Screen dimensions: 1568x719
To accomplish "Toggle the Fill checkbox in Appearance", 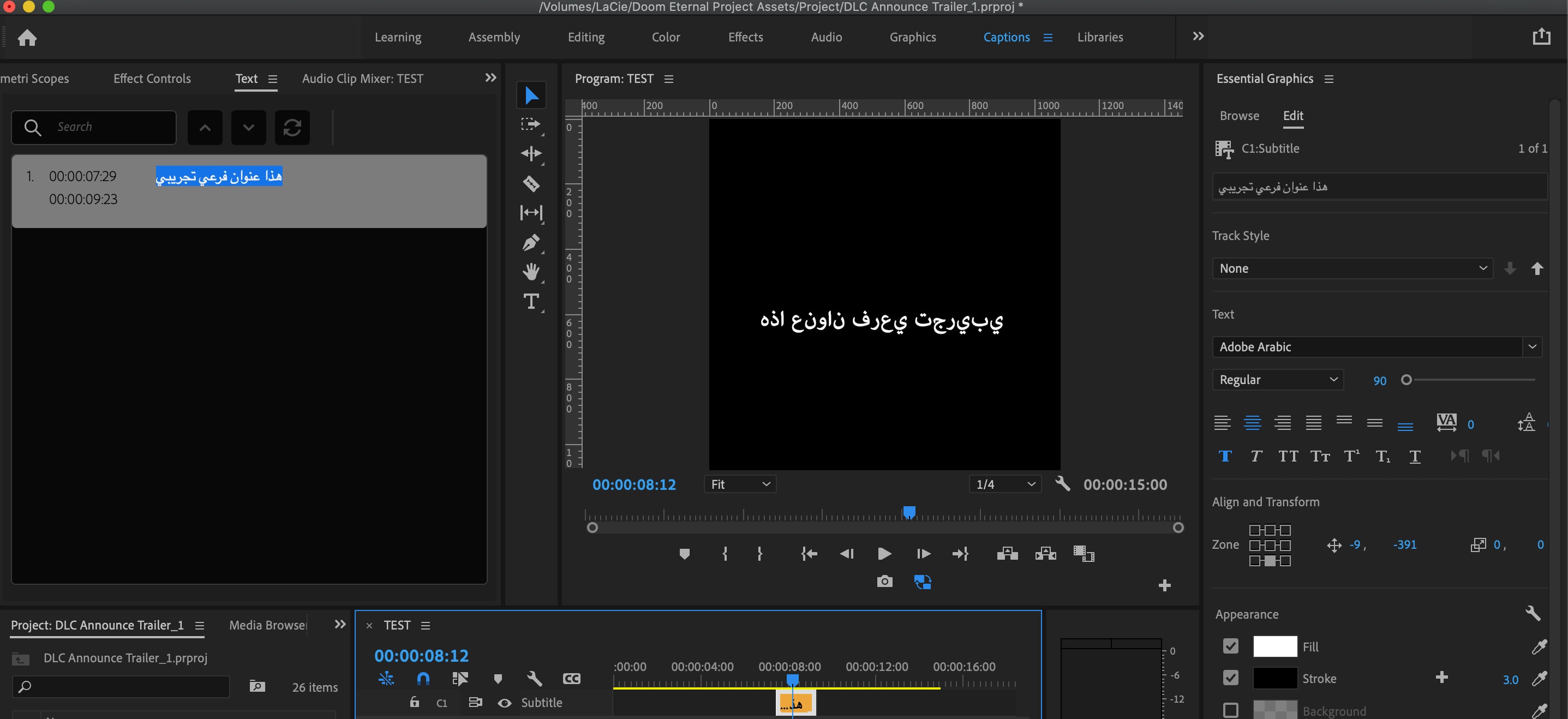I will coord(1230,646).
